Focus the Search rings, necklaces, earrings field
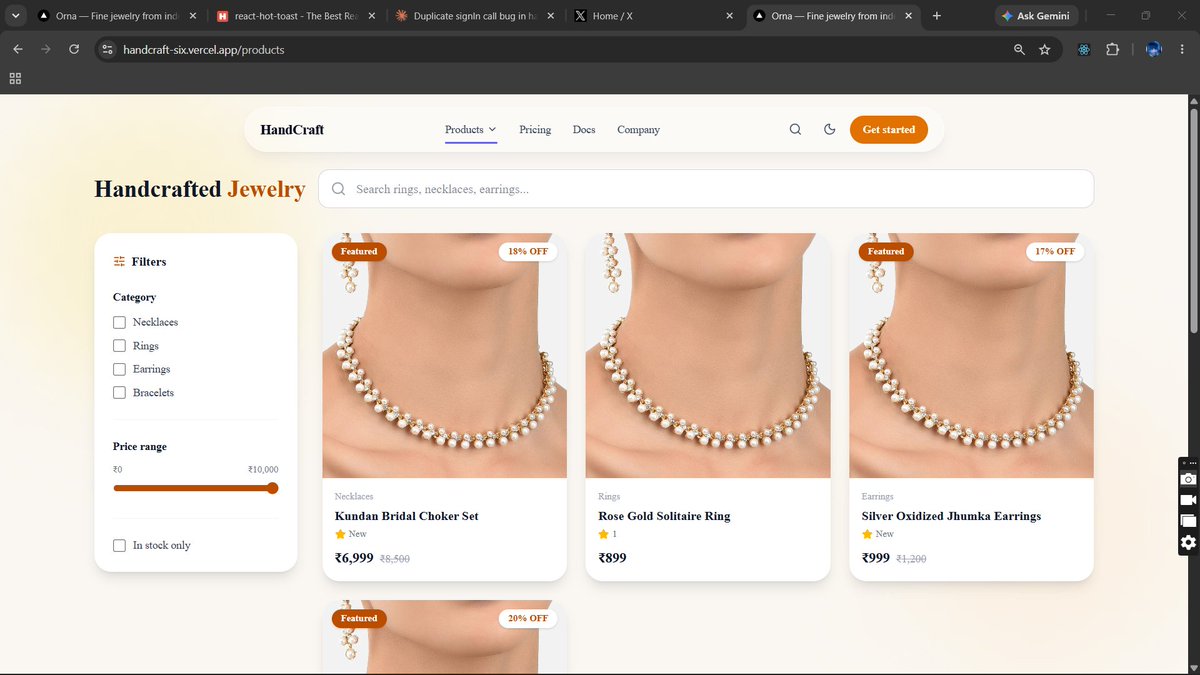Image resolution: width=1200 pixels, height=675 pixels. (x=706, y=189)
